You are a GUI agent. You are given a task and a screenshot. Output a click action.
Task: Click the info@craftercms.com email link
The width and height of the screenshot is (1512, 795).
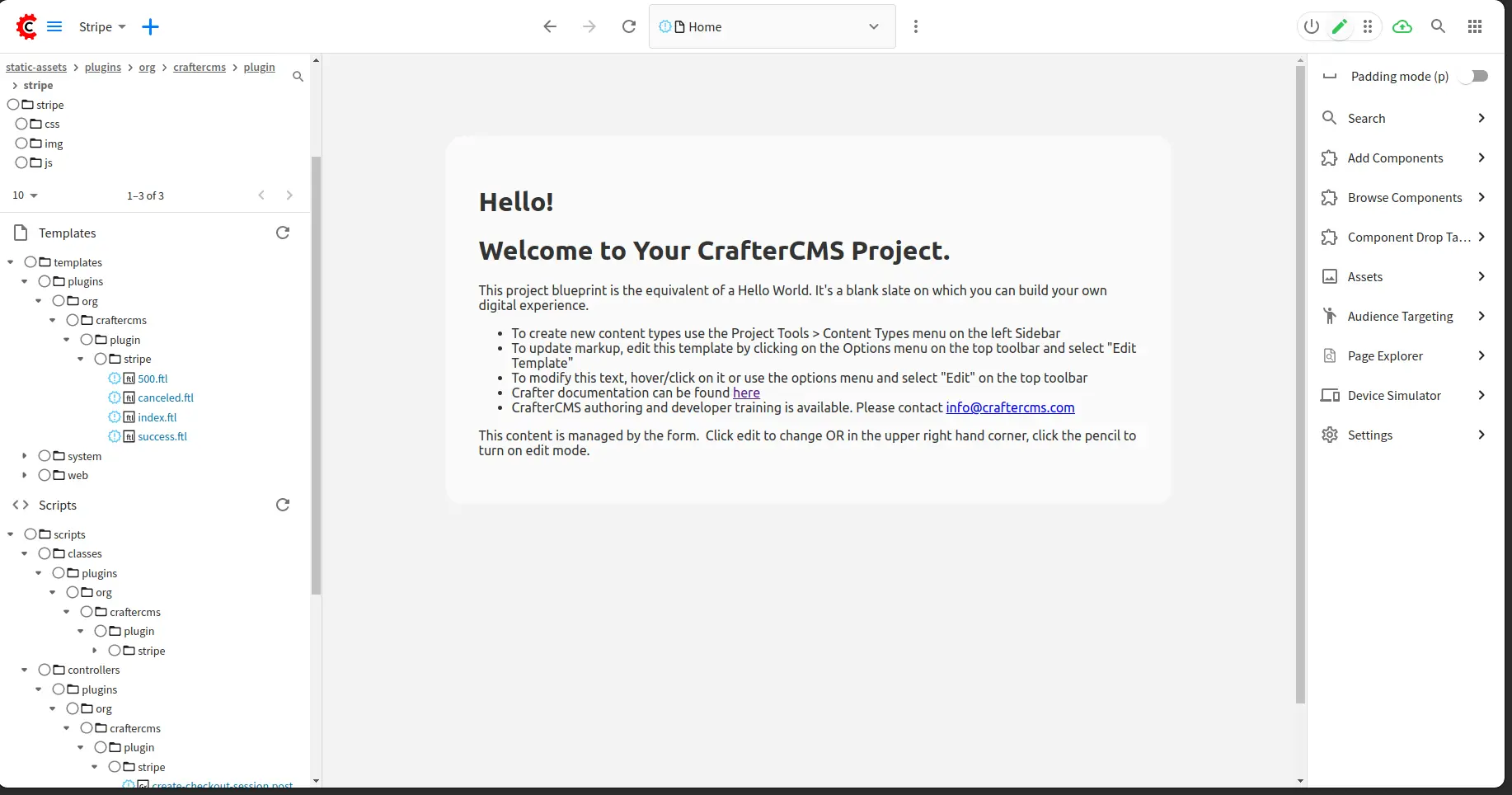(1010, 407)
